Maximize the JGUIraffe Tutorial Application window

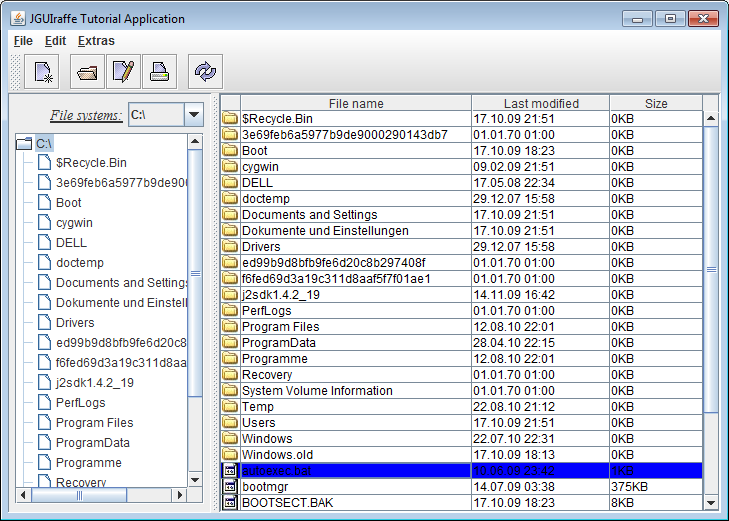click(x=670, y=19)
